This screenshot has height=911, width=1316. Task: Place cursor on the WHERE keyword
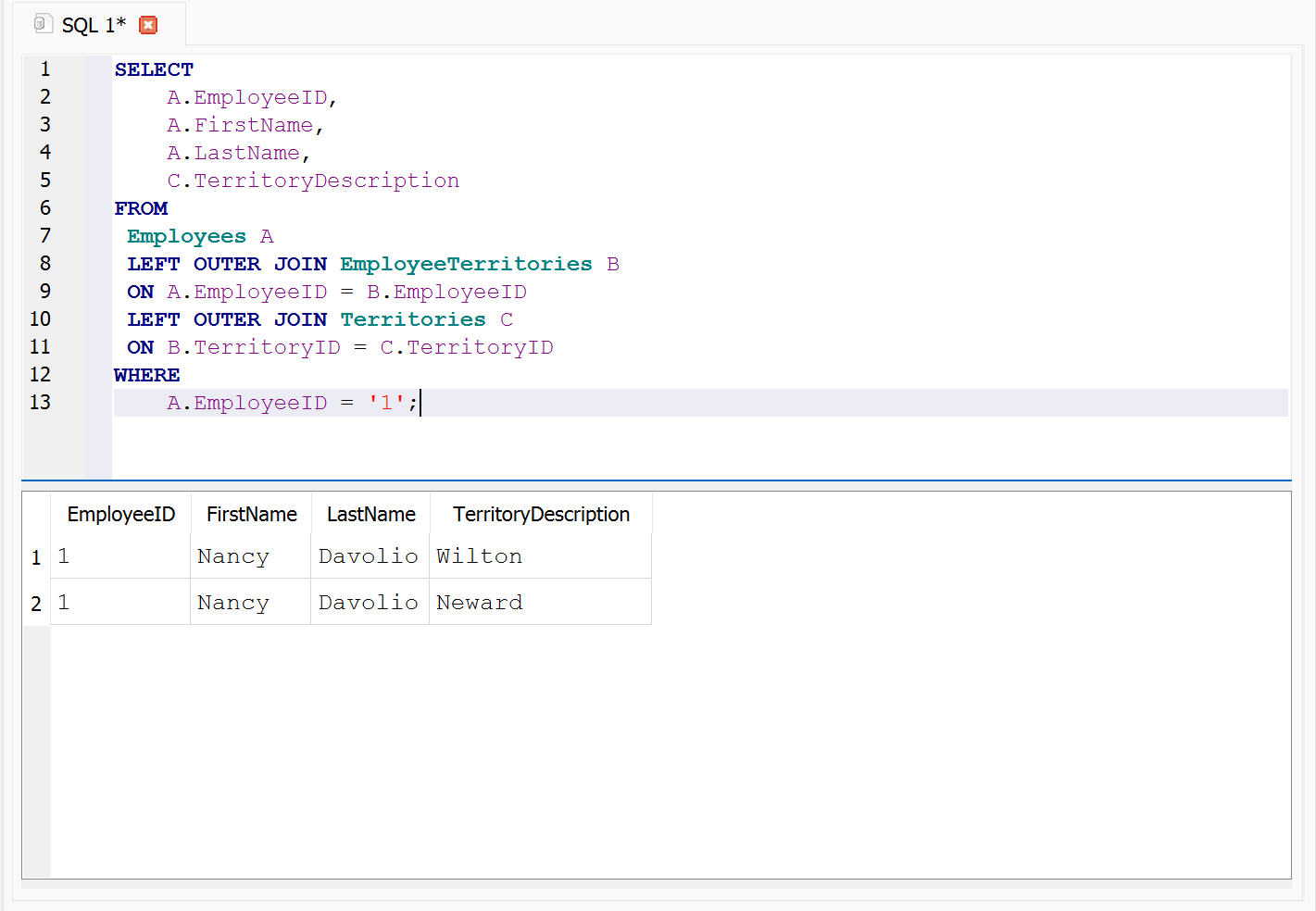pos(147,375)
